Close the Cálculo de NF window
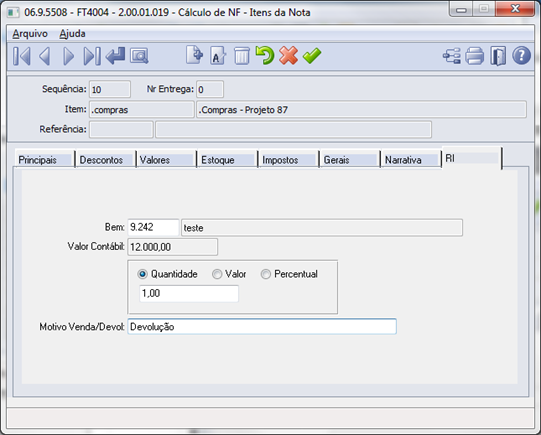This screenshot has width=541, height=435. click(x=515, y=9)
